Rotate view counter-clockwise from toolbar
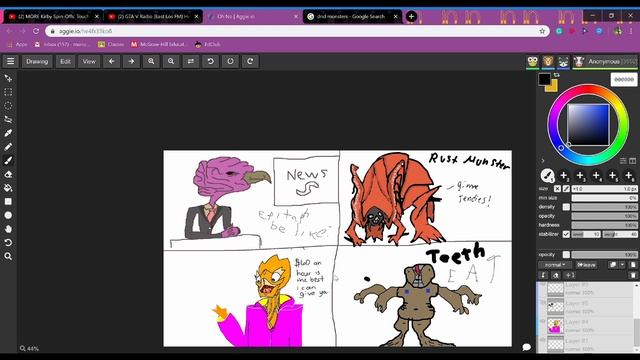640x360 pixels. pyautogui.click(x=210, y=61)
